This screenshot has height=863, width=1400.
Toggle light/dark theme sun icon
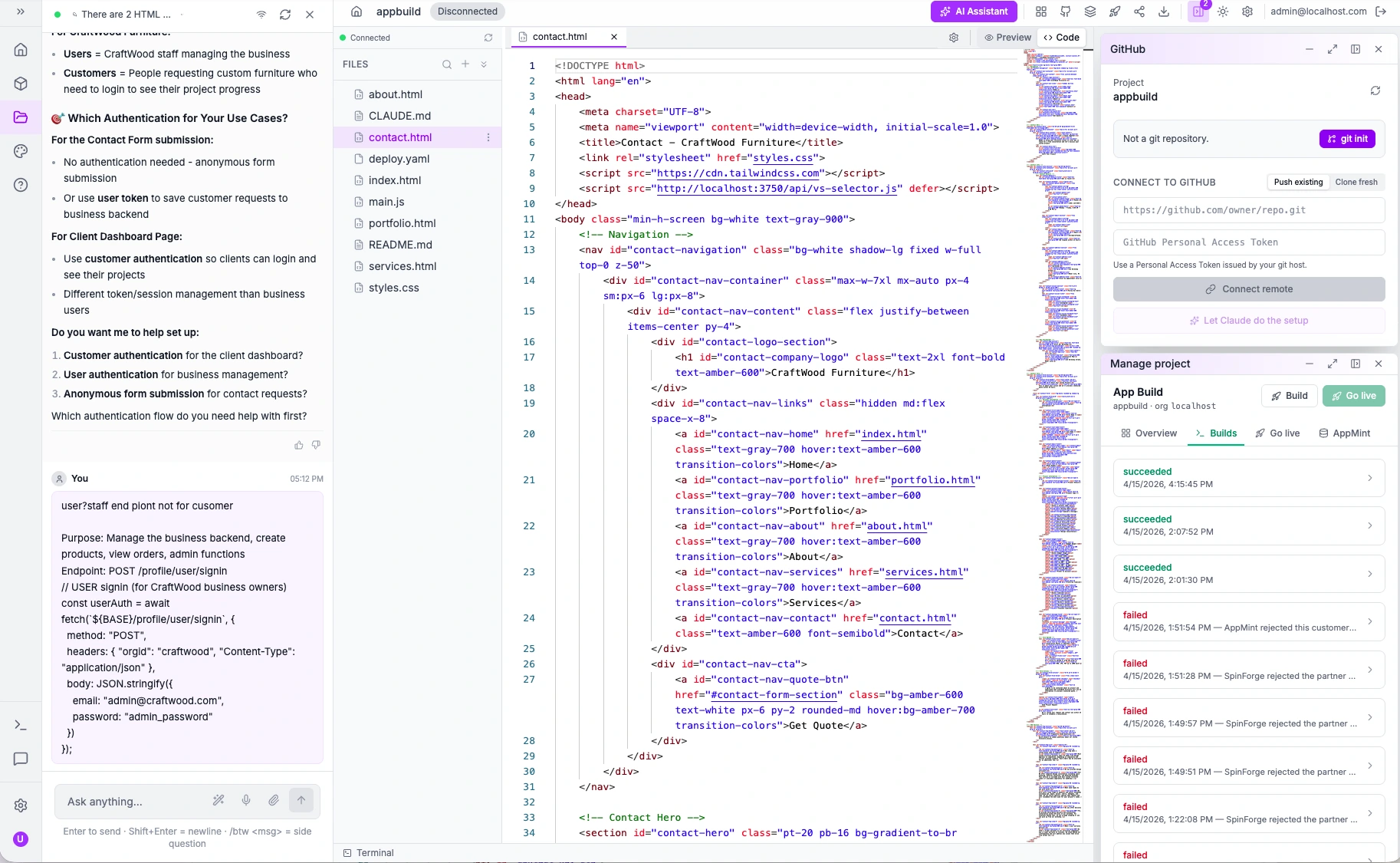tap(1223, 12)
